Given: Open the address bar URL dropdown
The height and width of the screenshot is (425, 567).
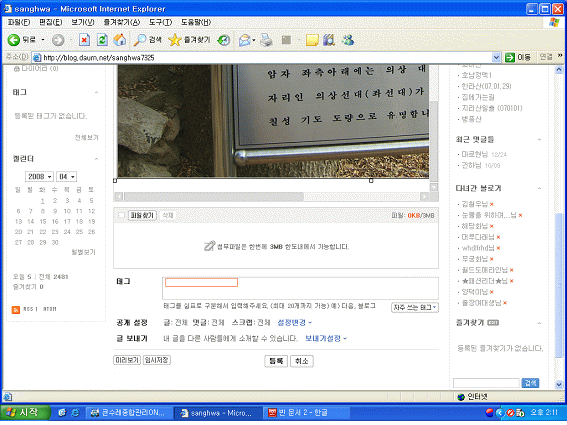Looking at the screenshot, I should tap(496, 57).
